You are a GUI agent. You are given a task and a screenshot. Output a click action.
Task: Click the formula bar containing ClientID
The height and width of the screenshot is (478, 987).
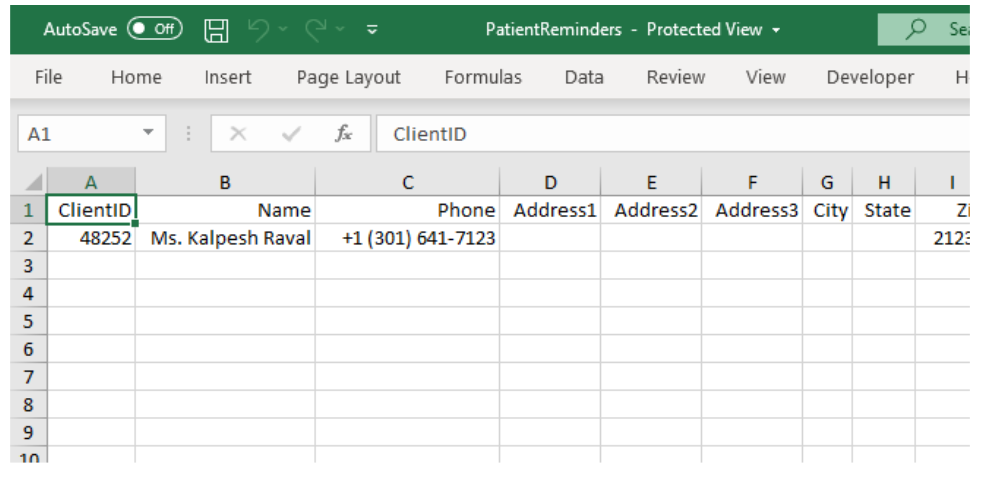tap(672, 134)
